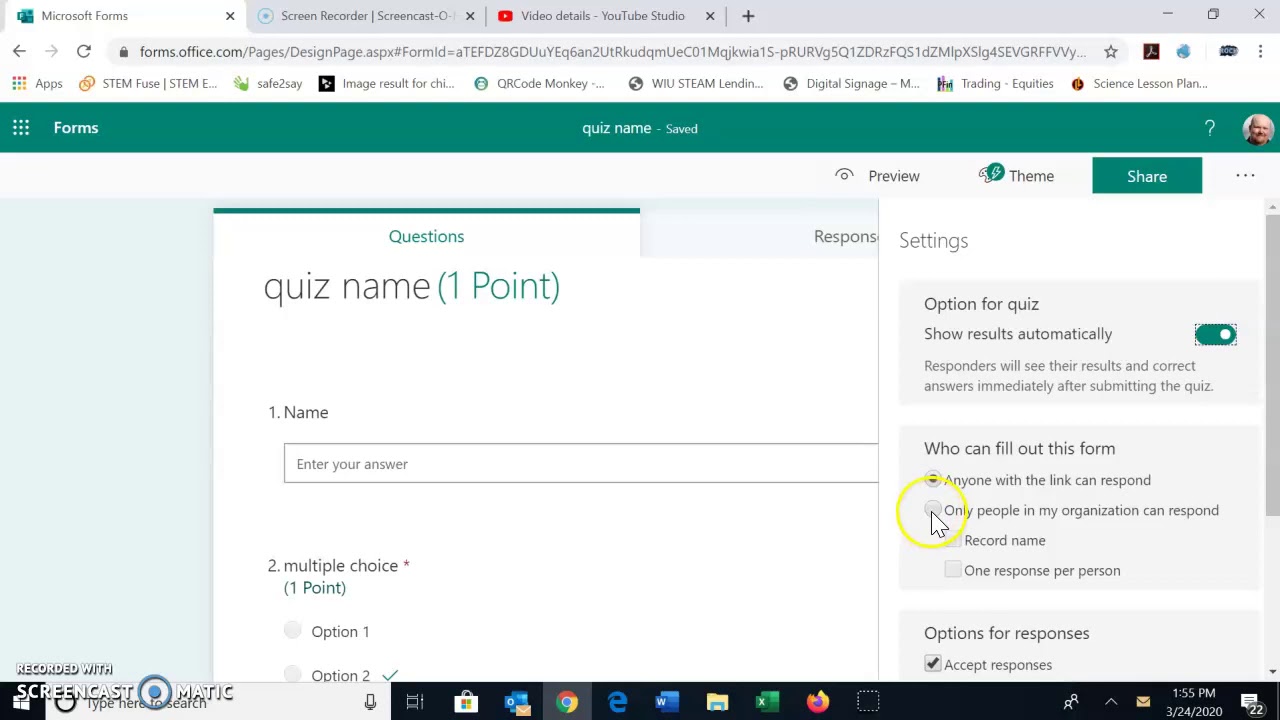The width and height of the screenshot is (1280, 720).
Task: Switch to the Questions tab
Action: (426, 236)
